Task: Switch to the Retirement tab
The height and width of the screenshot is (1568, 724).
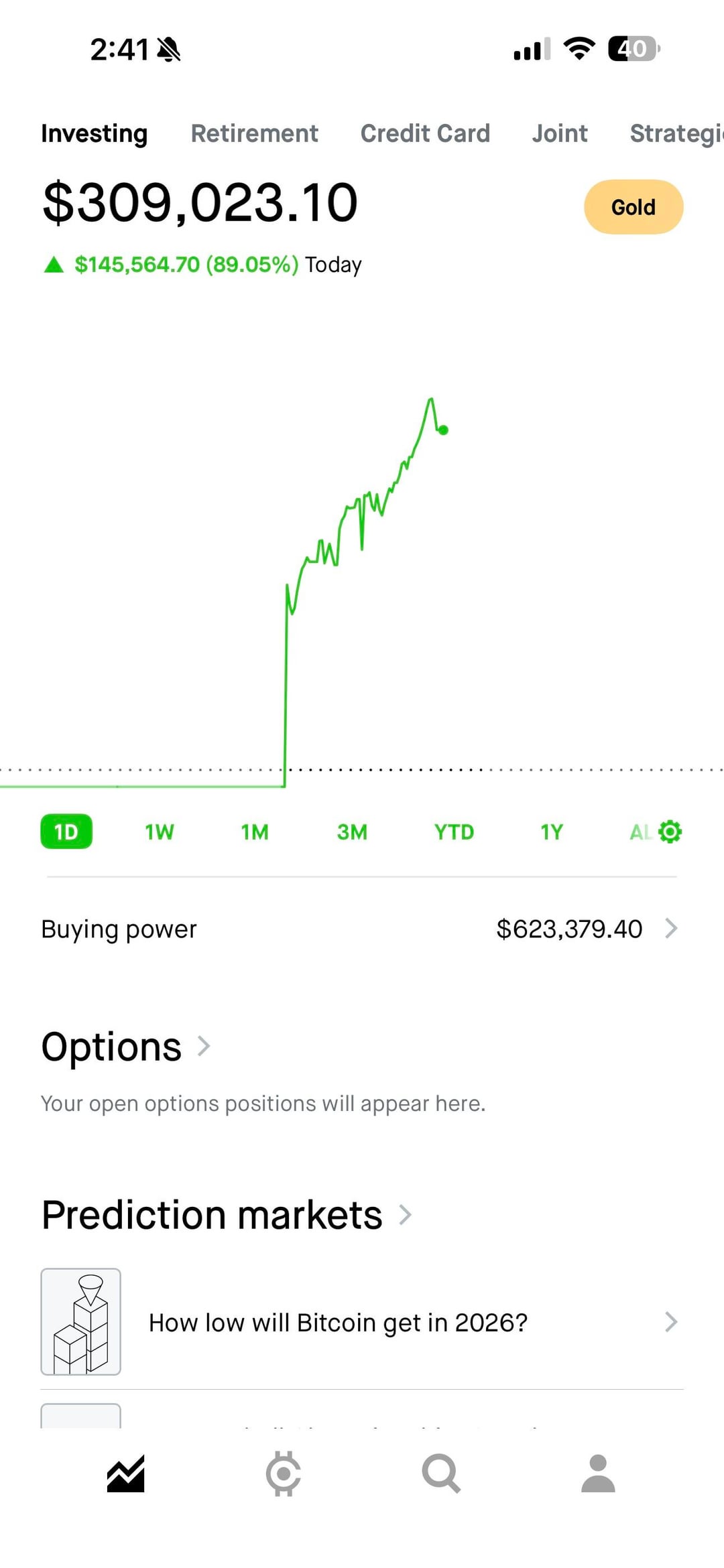Action: (x=254, y=133)
